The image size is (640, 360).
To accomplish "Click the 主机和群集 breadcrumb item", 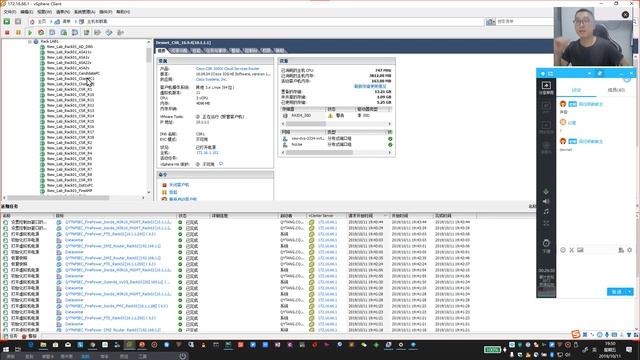I will click(x=93, y=21).
